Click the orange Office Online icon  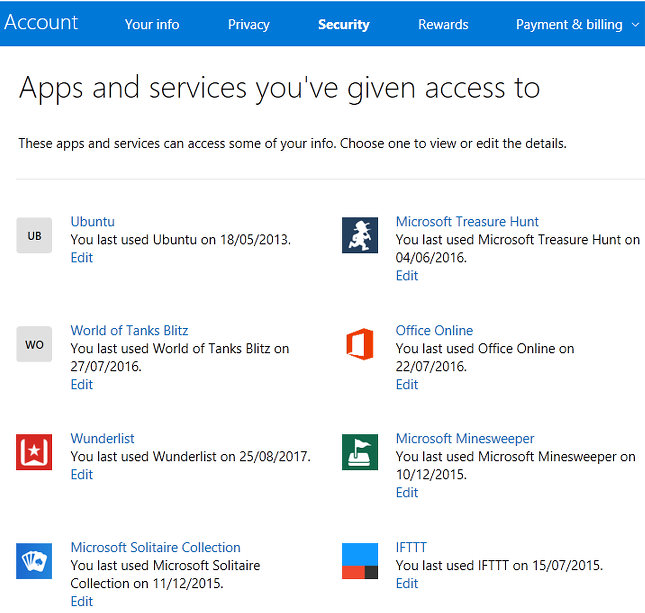point(360,344)
